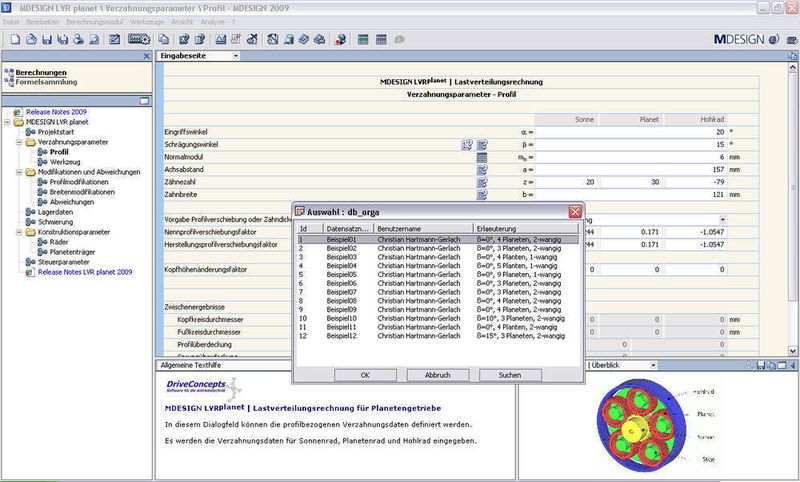Open the Berechnungsmodul menu

tap(94, 22)
